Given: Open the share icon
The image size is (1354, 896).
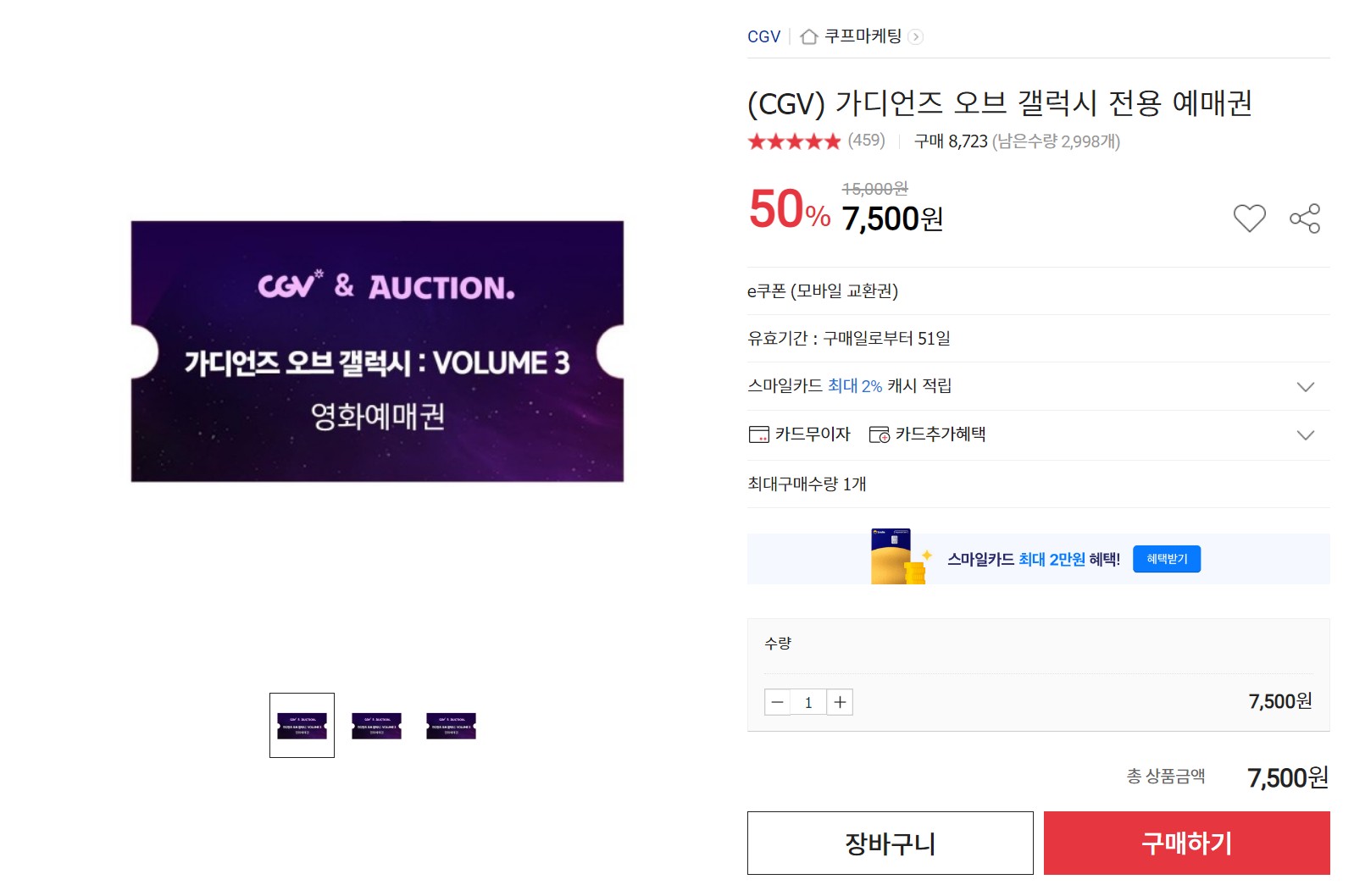Looking at the screenshot, I should pos(1304,217).
